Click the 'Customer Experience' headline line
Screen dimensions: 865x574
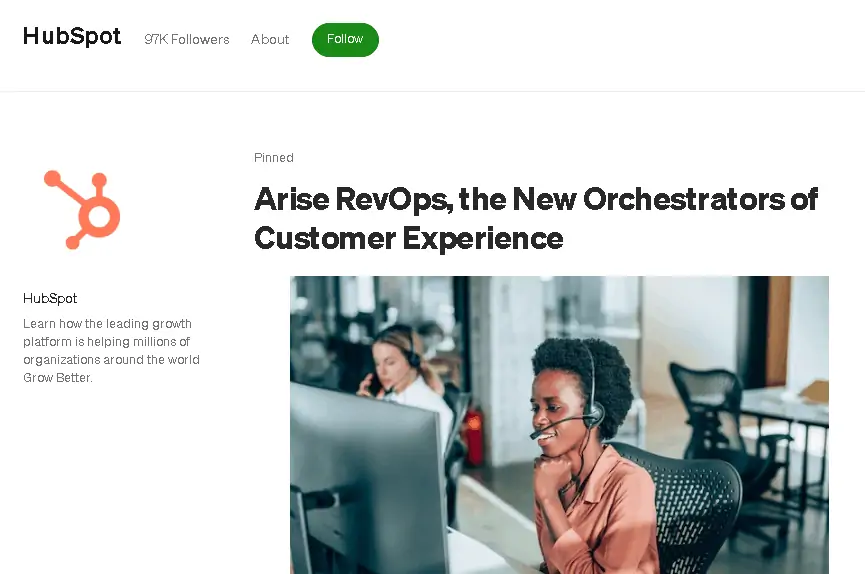pos(409,238)
